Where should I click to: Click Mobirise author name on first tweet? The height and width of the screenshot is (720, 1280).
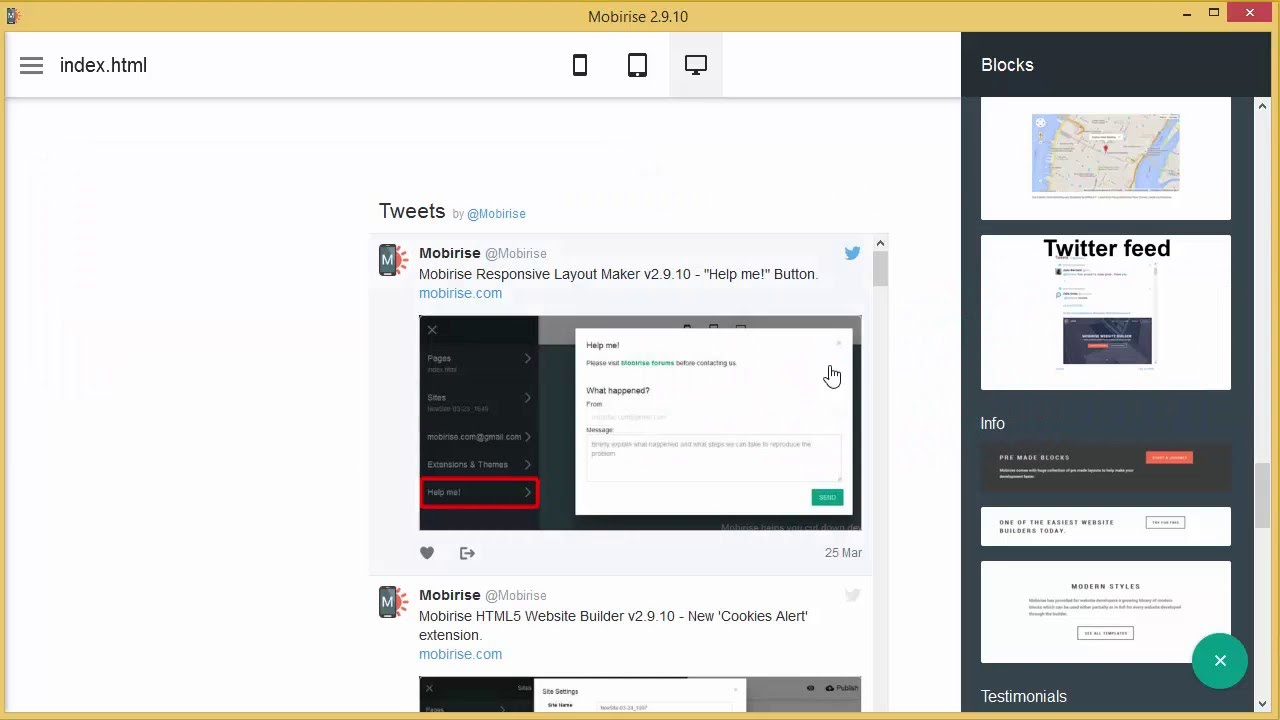450,253
